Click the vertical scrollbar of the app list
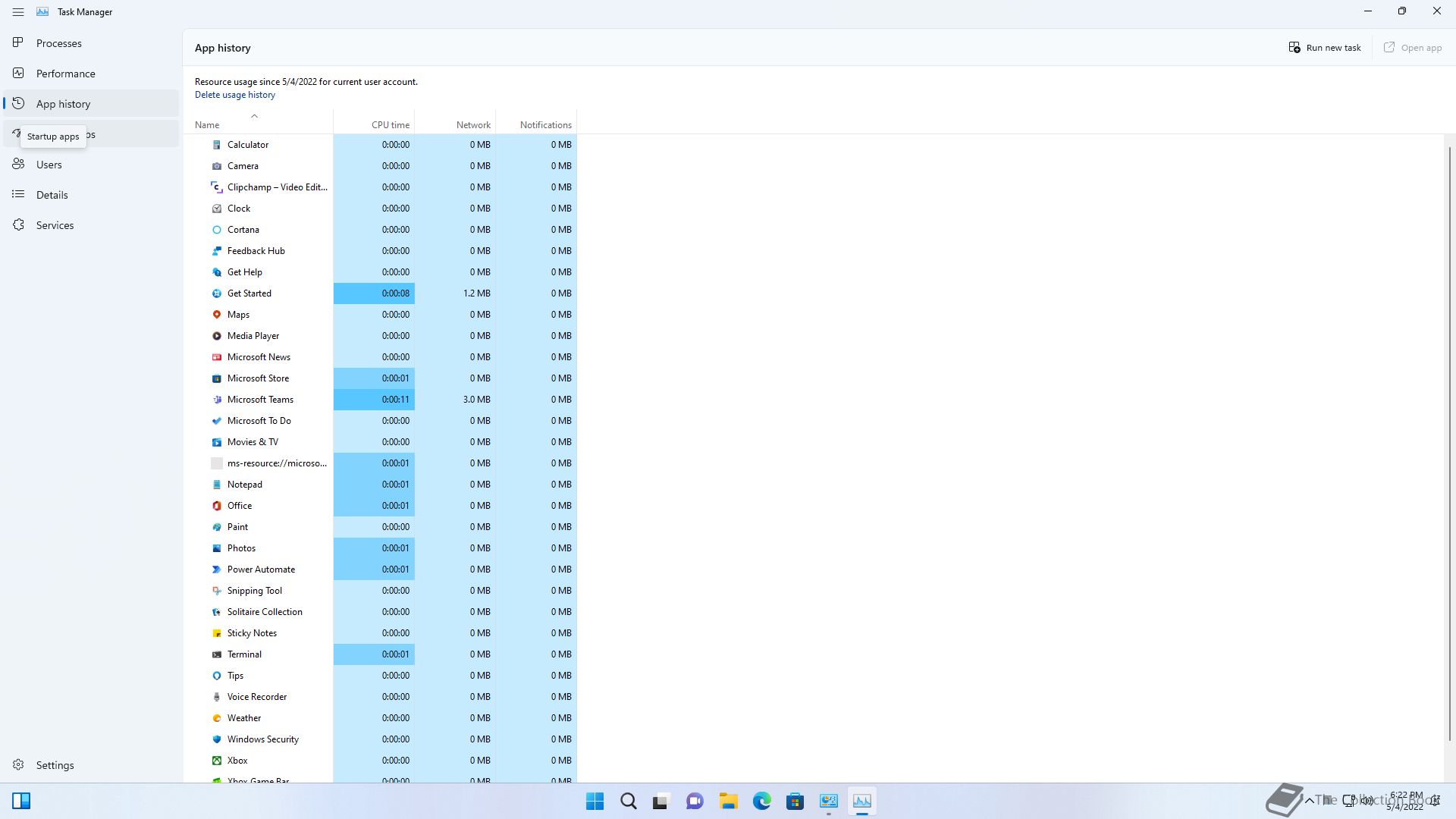1456x819 pixels. click(1449, 444)
